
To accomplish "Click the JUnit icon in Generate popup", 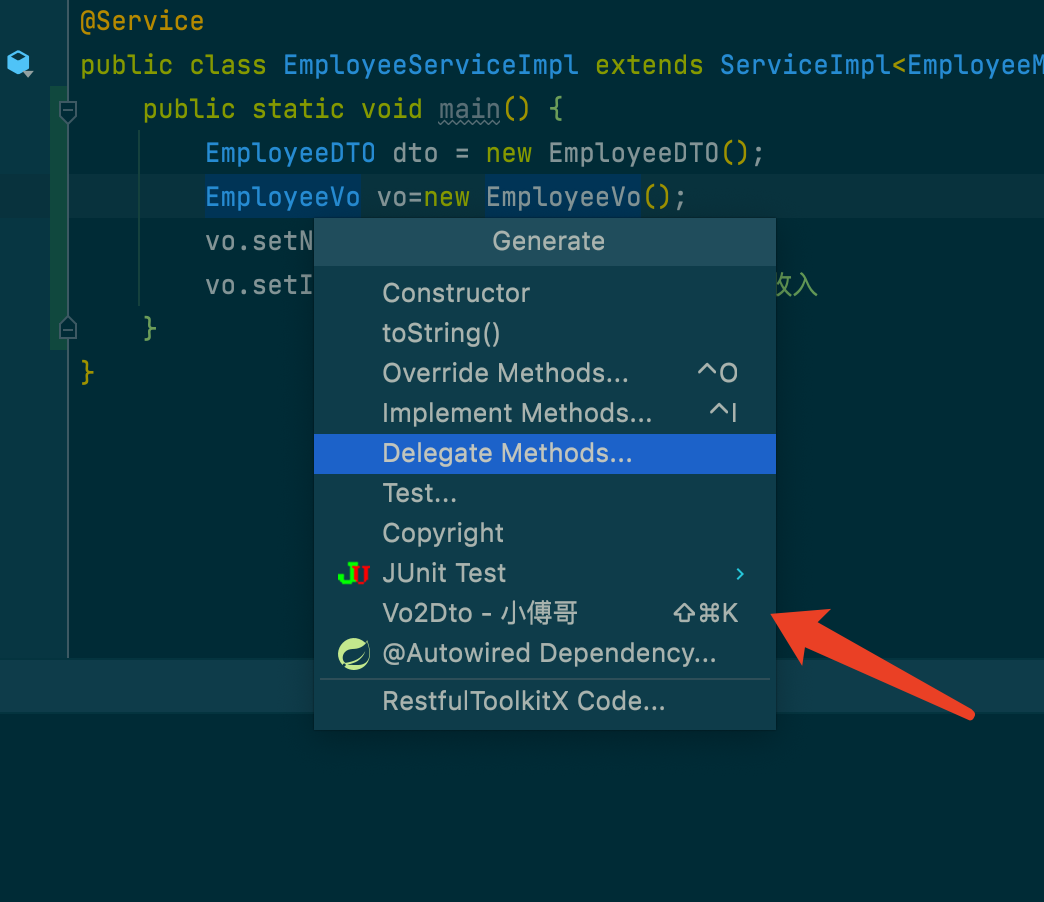I will pos(353,574).
